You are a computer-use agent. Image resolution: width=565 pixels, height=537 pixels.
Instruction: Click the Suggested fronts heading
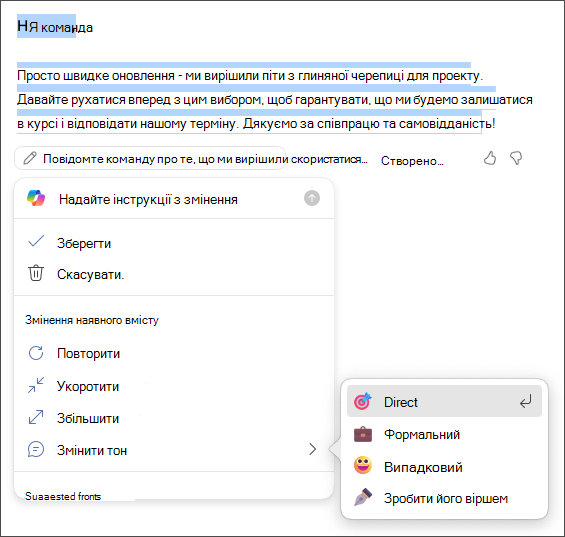point(63,496)
